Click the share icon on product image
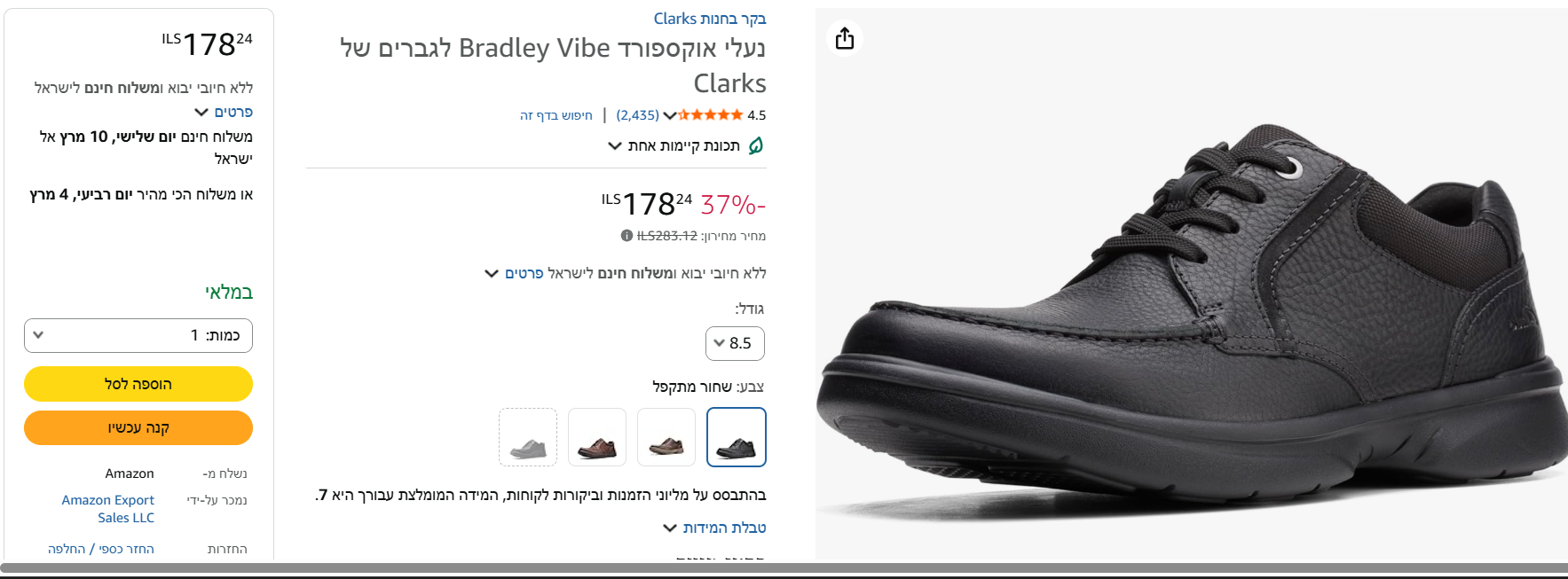 pos(845,38)
